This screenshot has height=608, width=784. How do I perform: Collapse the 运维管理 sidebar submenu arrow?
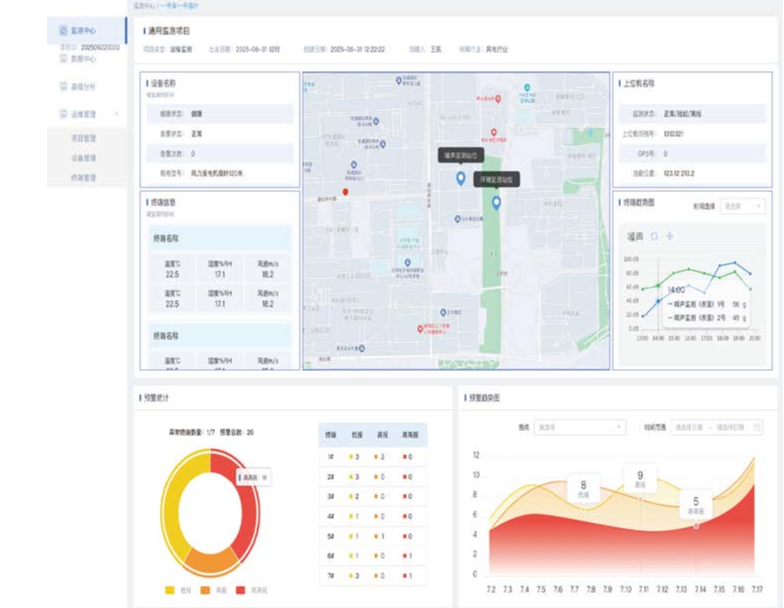pos(117,113)
